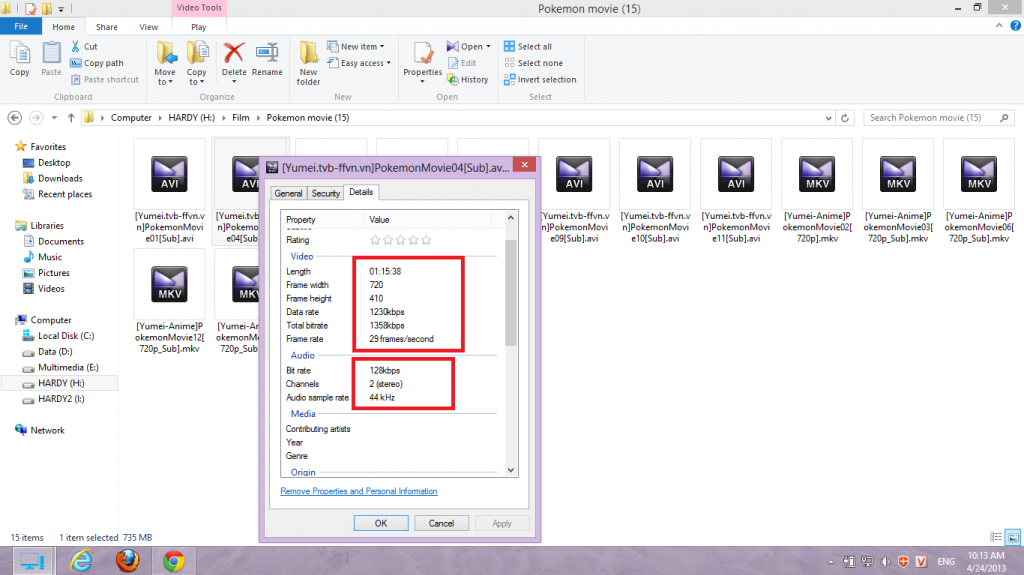Open Local Disk (C:) in sidebar

(x=66, y=336)
